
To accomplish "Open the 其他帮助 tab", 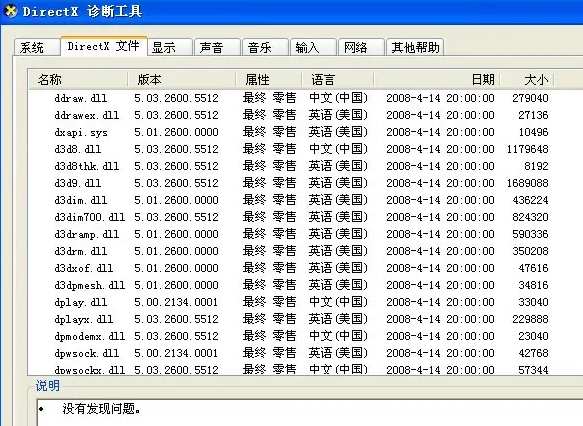I will [415, 48].
